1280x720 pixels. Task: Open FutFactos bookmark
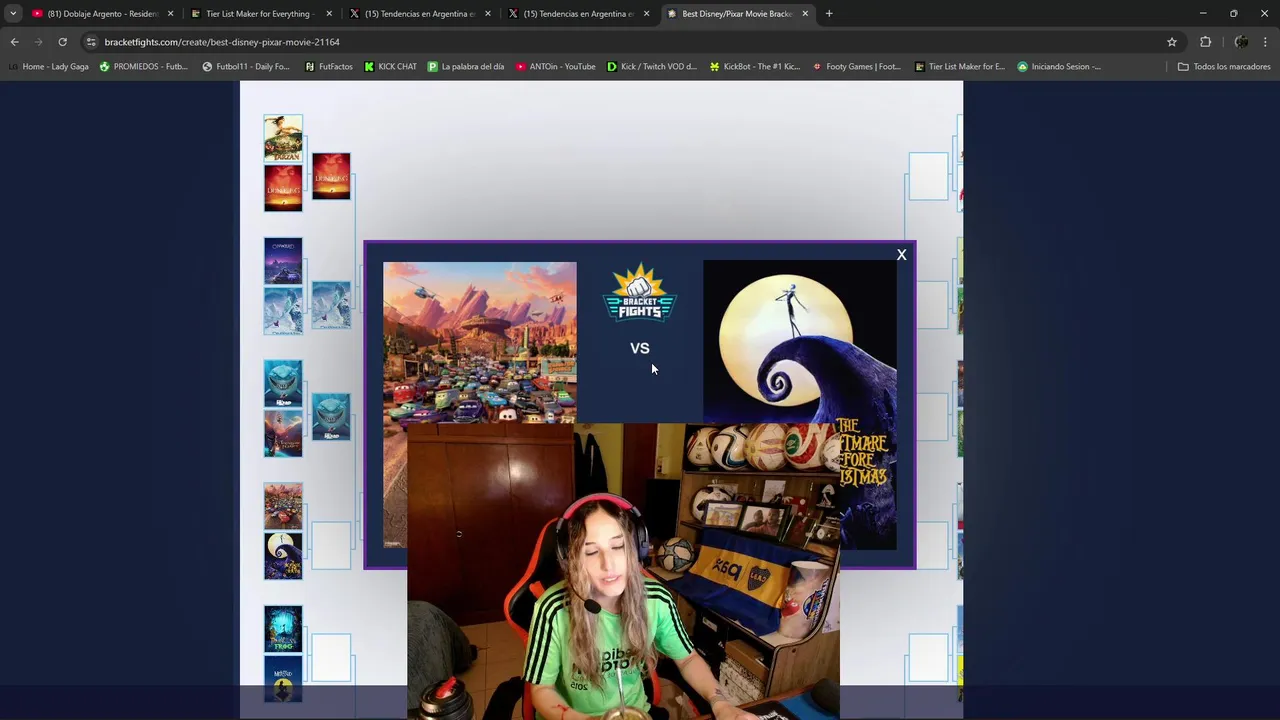click(328, 67)
